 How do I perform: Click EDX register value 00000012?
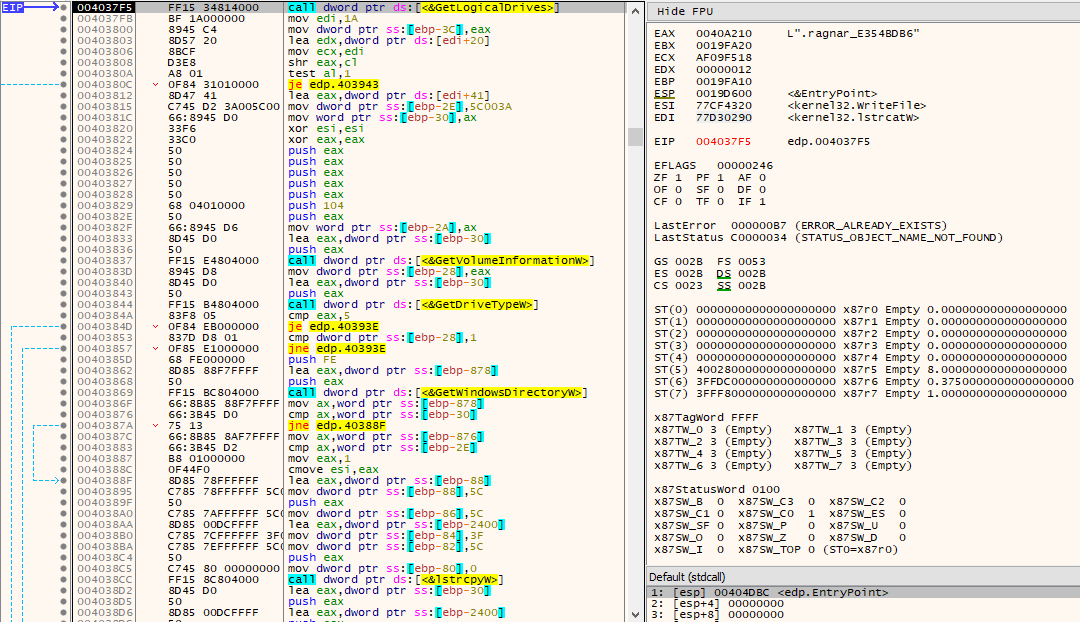724,70
